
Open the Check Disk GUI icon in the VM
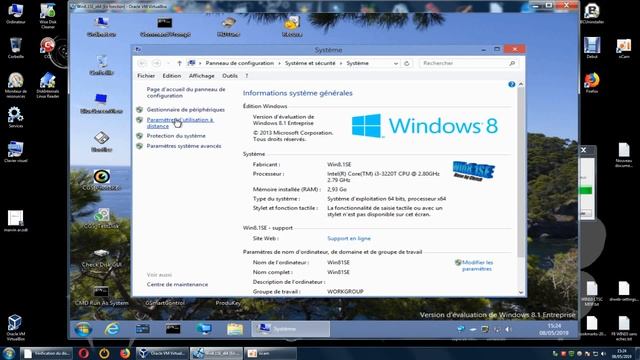coord(102,258)
